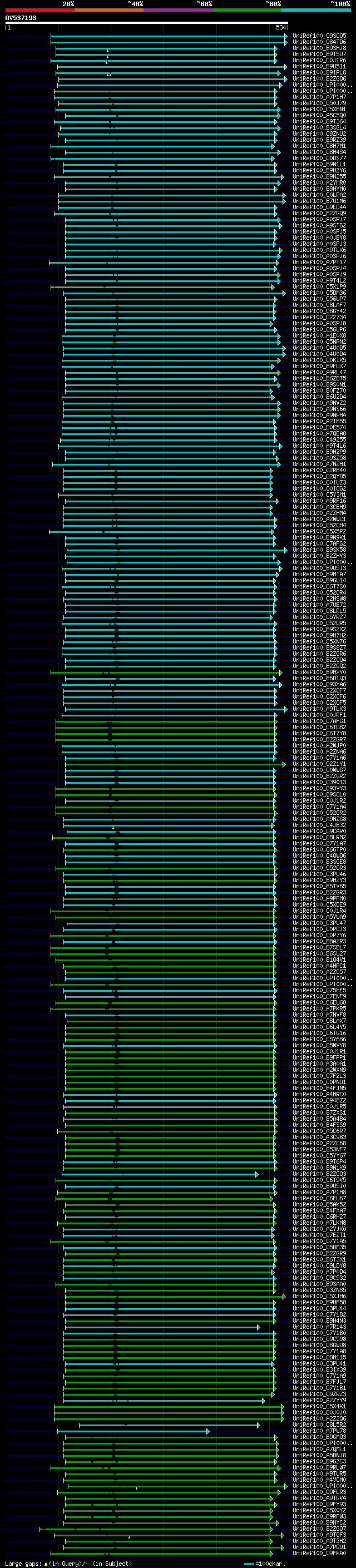
Task: Select label UniRef100_B9T364
Action: [x=319, y=121]
